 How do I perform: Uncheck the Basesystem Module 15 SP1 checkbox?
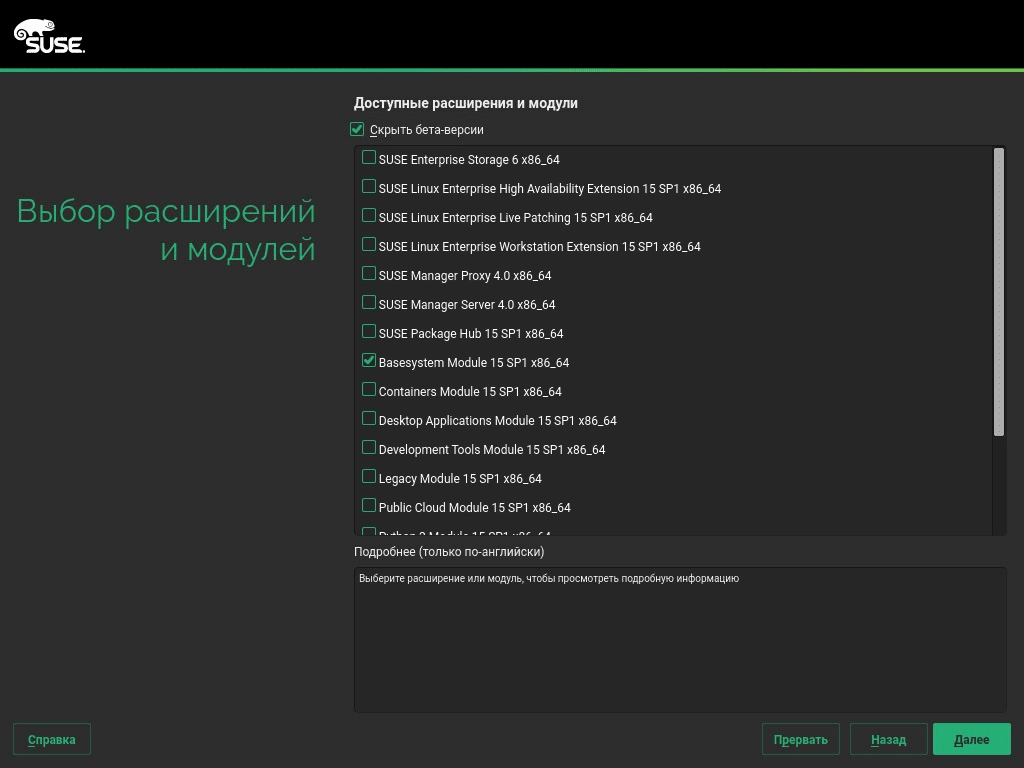click(369, 360)
